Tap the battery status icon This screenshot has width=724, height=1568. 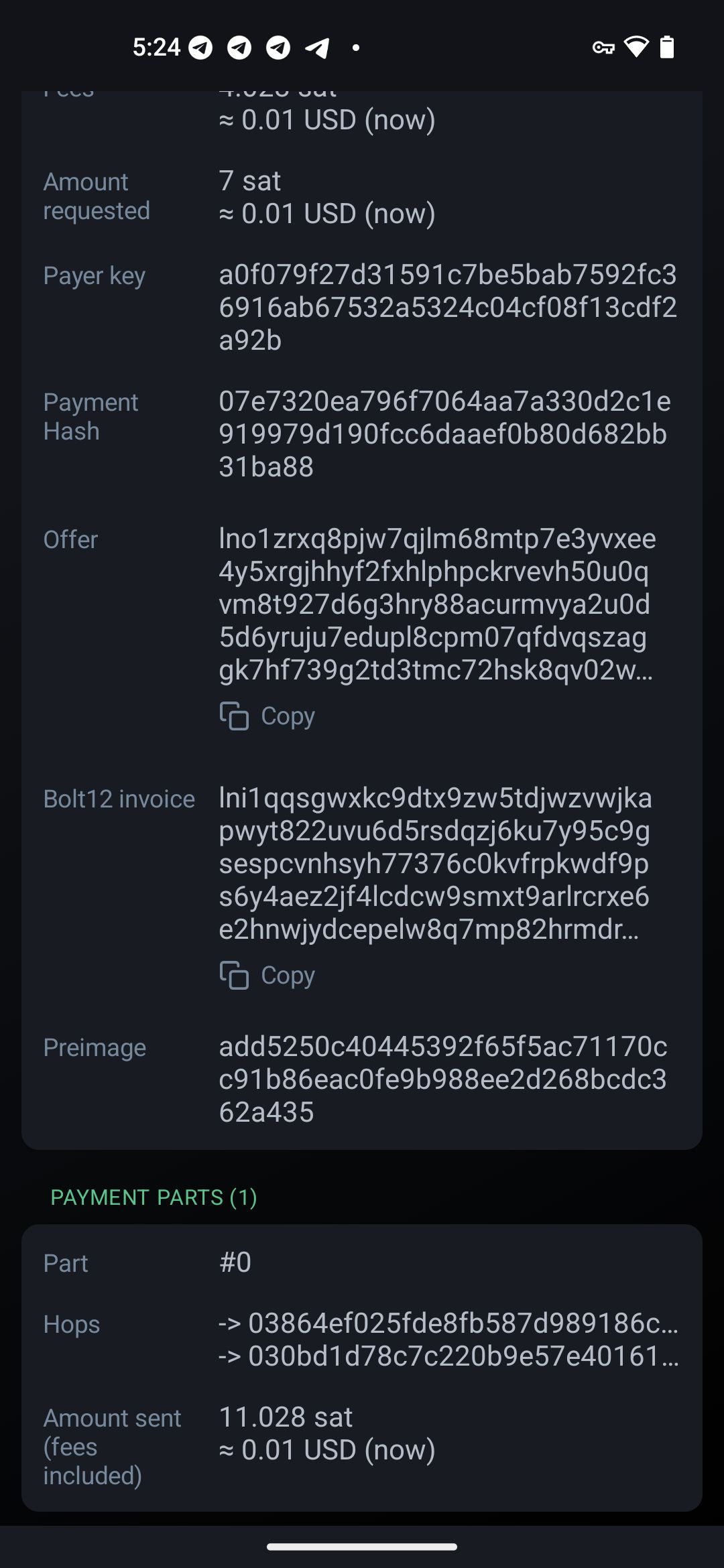pos(667,47)
